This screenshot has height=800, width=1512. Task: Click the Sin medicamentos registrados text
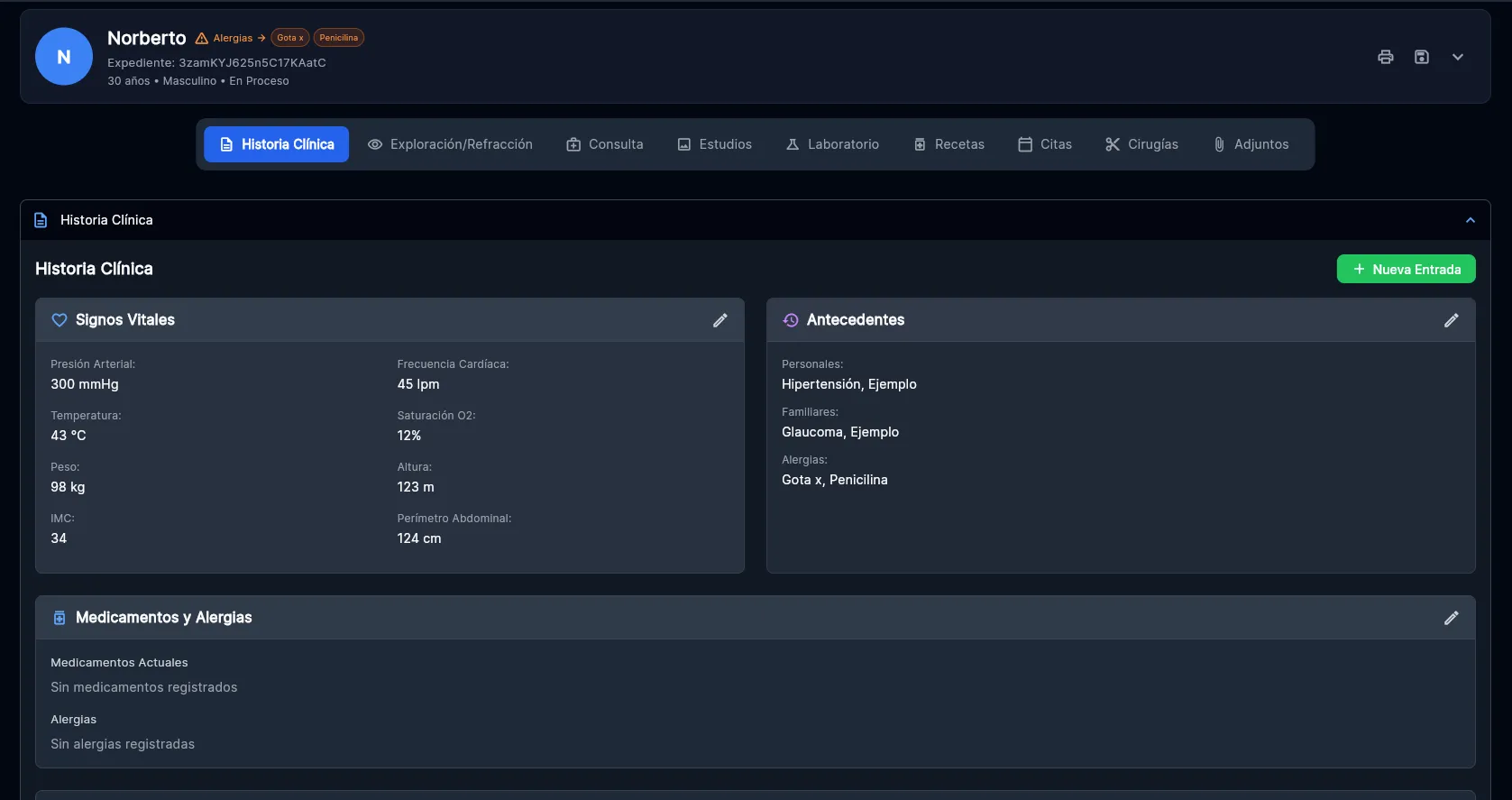pos(144,687)
